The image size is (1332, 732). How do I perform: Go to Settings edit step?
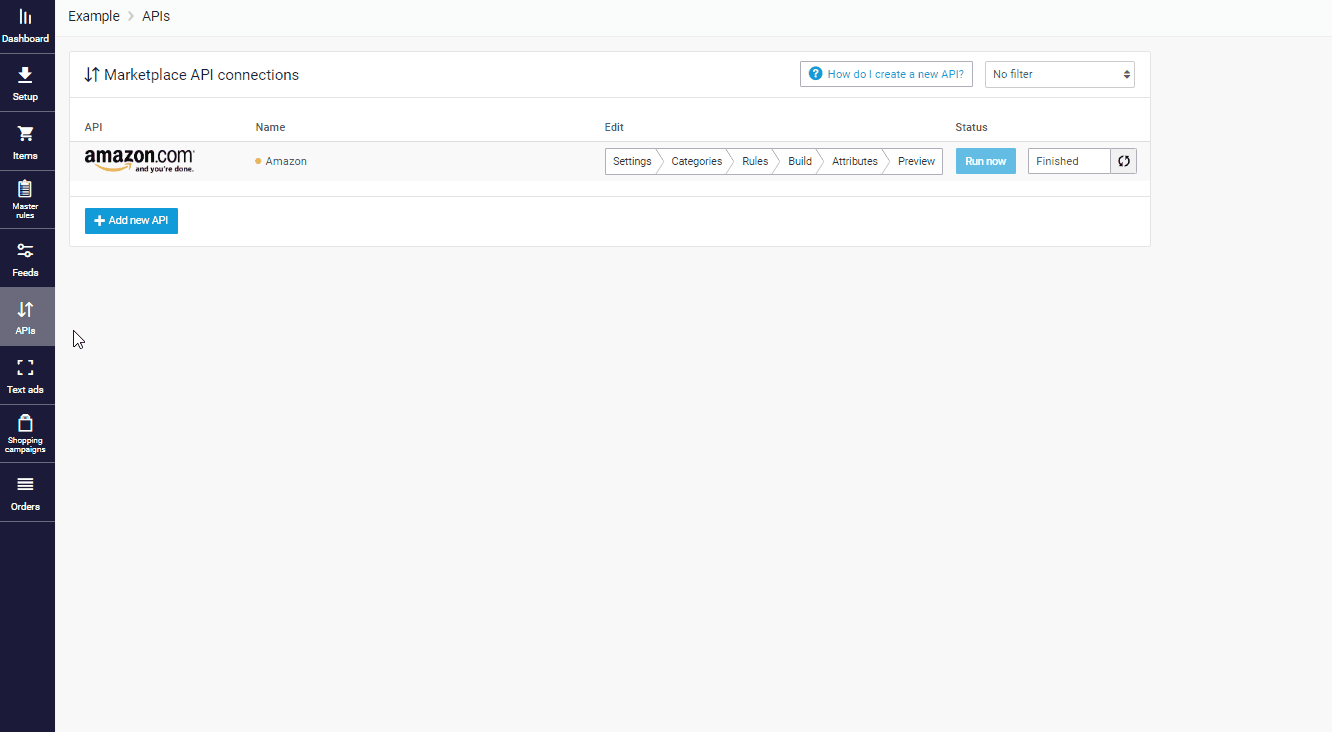click(632, 161)
